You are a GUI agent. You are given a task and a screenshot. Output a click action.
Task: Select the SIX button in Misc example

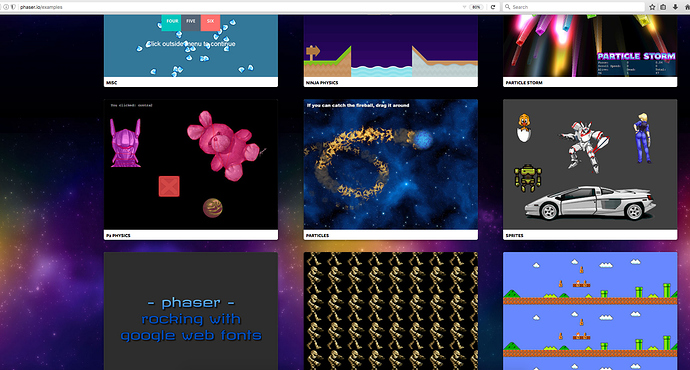pyautogui.click(x=210, y=22)
